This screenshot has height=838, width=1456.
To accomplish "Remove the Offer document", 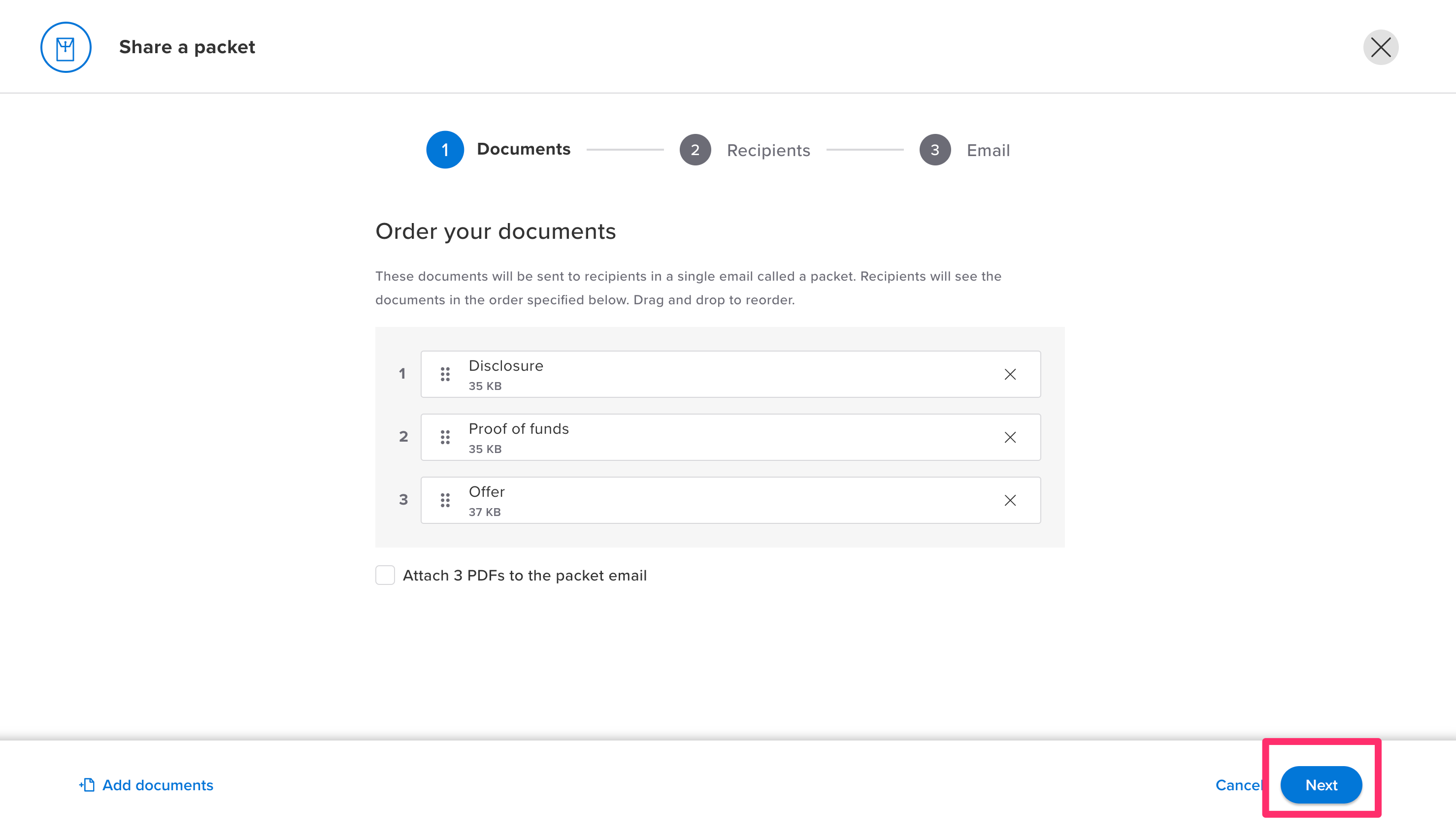I will [1010, 500].
